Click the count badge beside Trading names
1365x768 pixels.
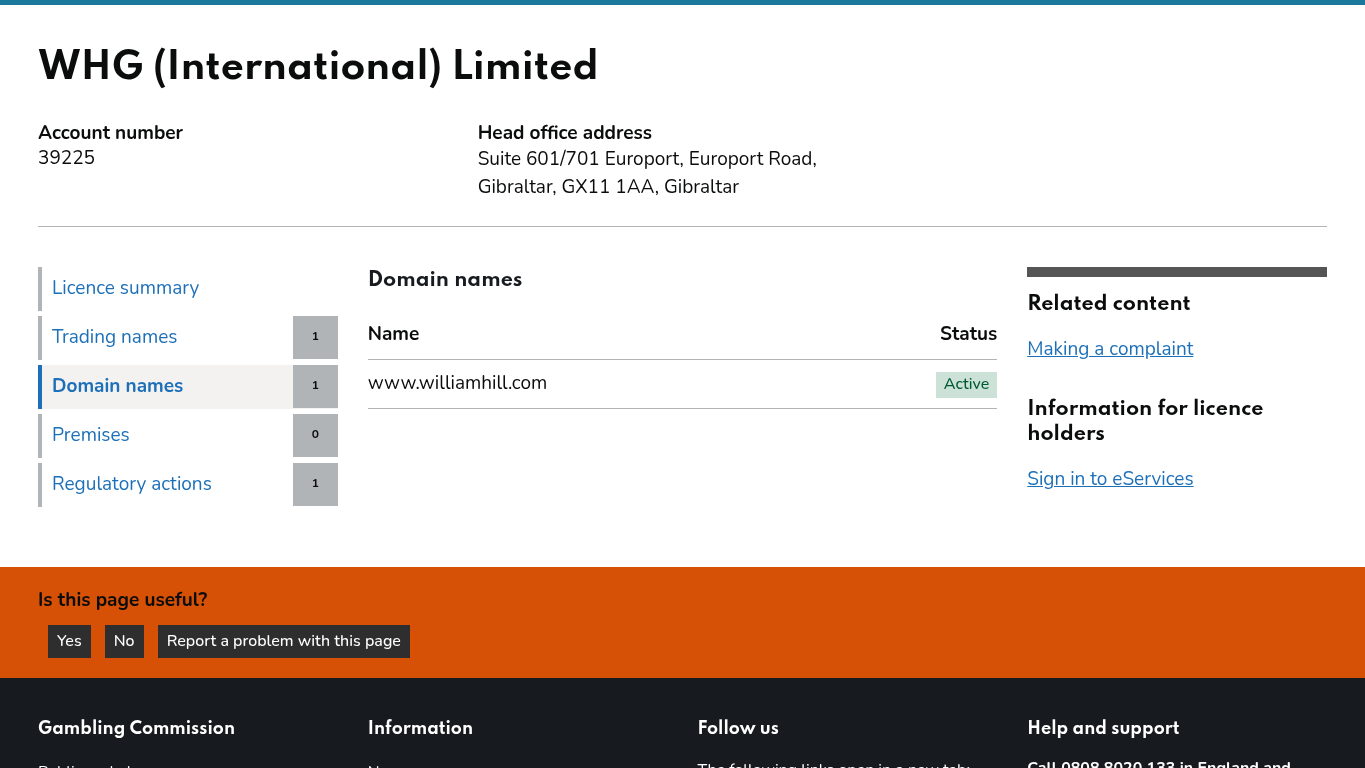tap(315, 337)
